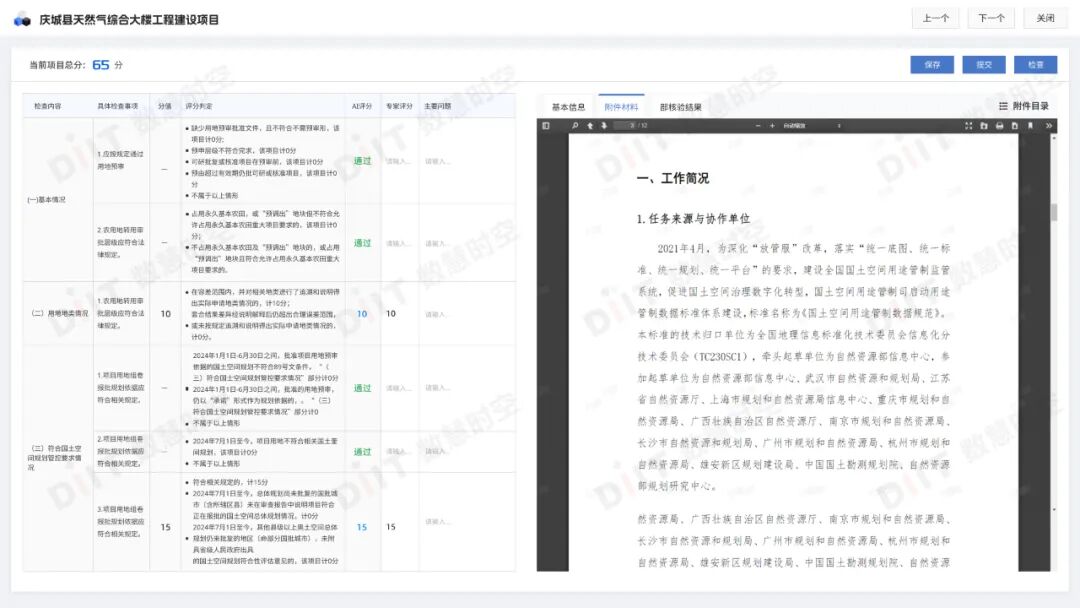1080x608 pixels.
Task: Open the 部核验结果 tab
Action: click(681, 107)
